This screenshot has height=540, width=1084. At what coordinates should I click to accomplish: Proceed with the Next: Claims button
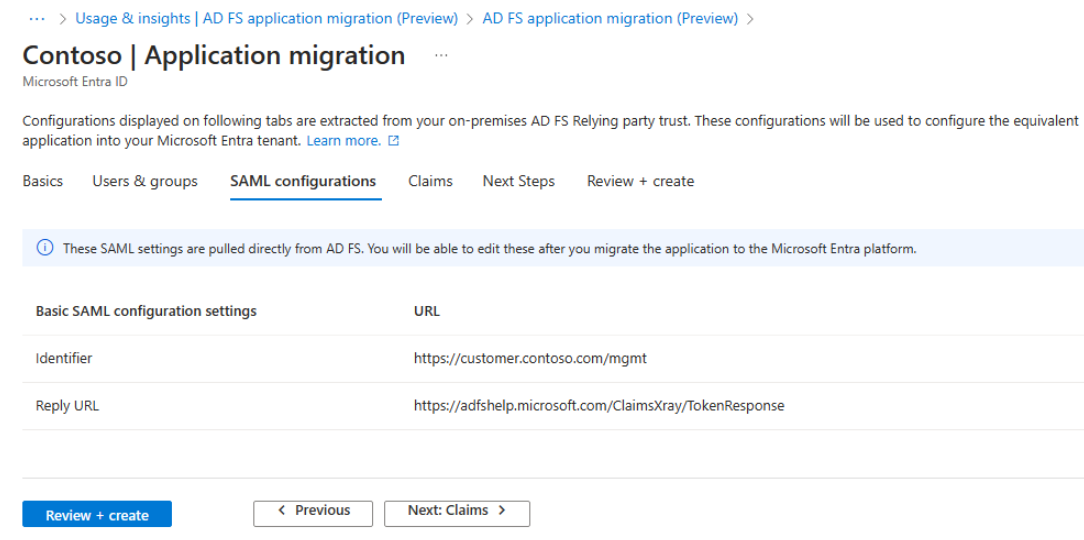457,512
